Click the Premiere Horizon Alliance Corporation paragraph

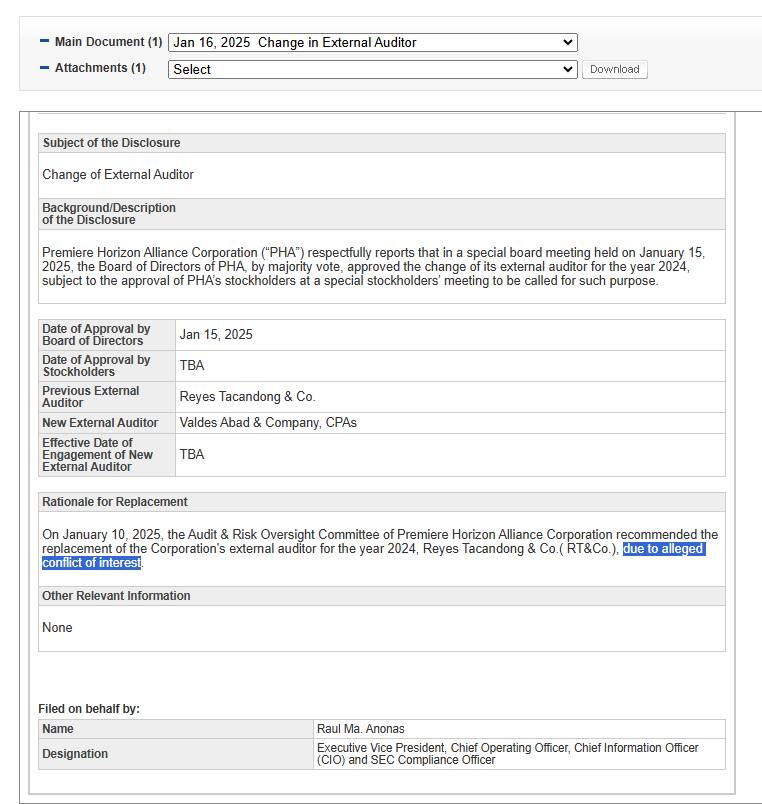[x=373, y=267]
